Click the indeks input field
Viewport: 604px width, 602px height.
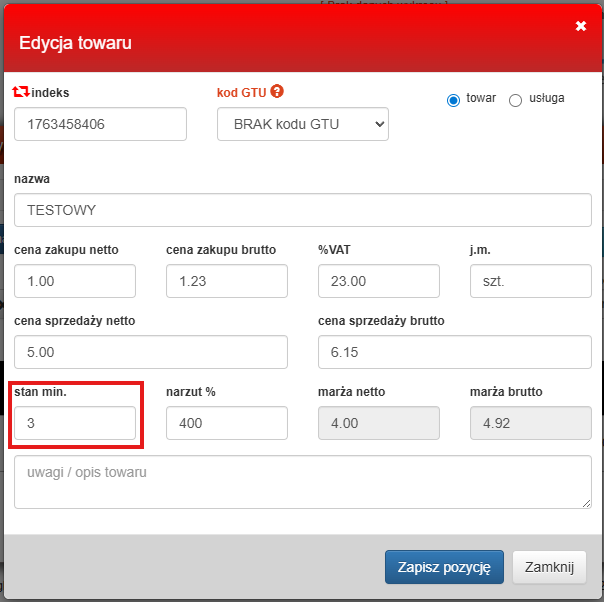[100, 124]
